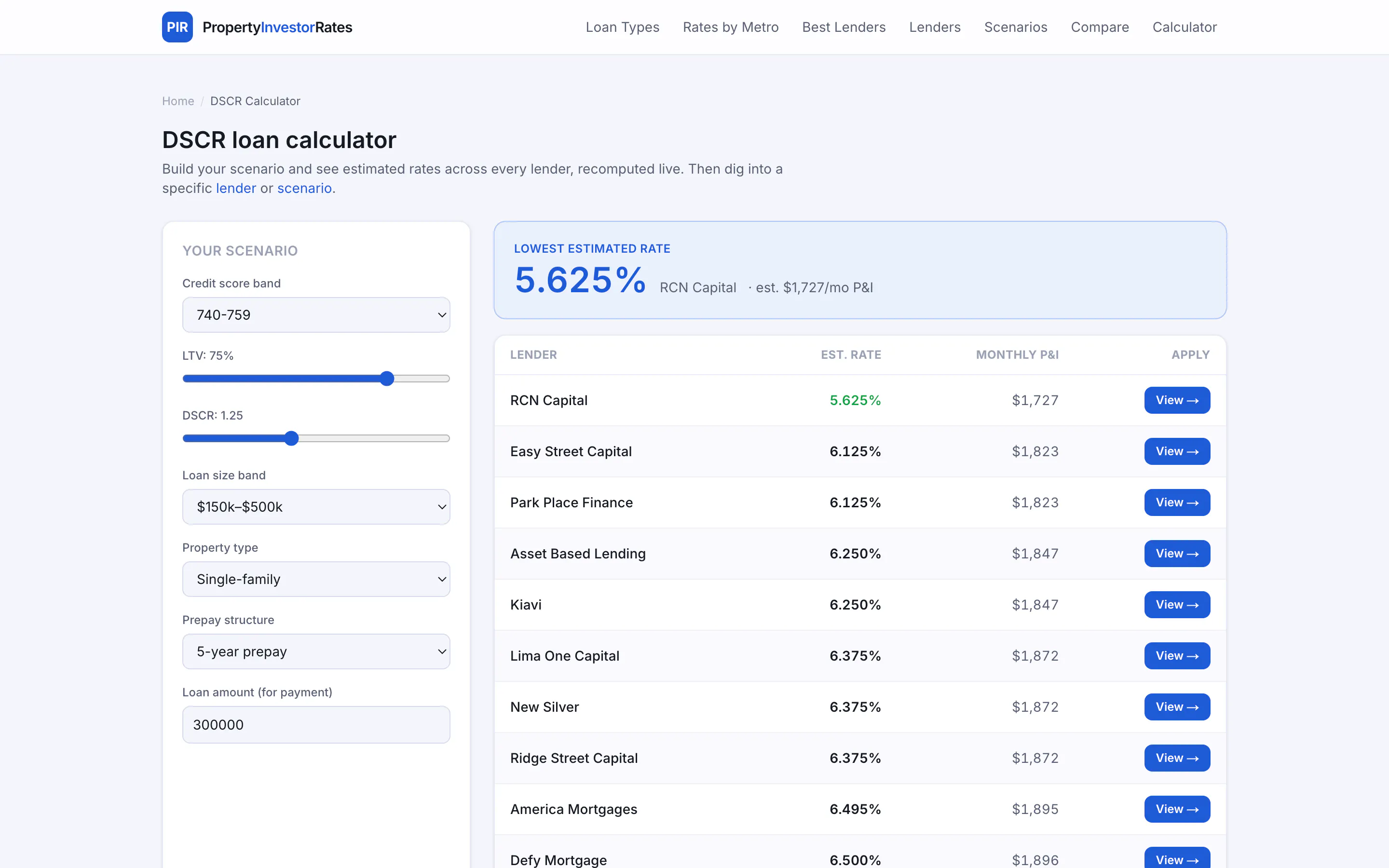
Task: Click America Mortgages 6.495% rate
Action: pos(855,809)
